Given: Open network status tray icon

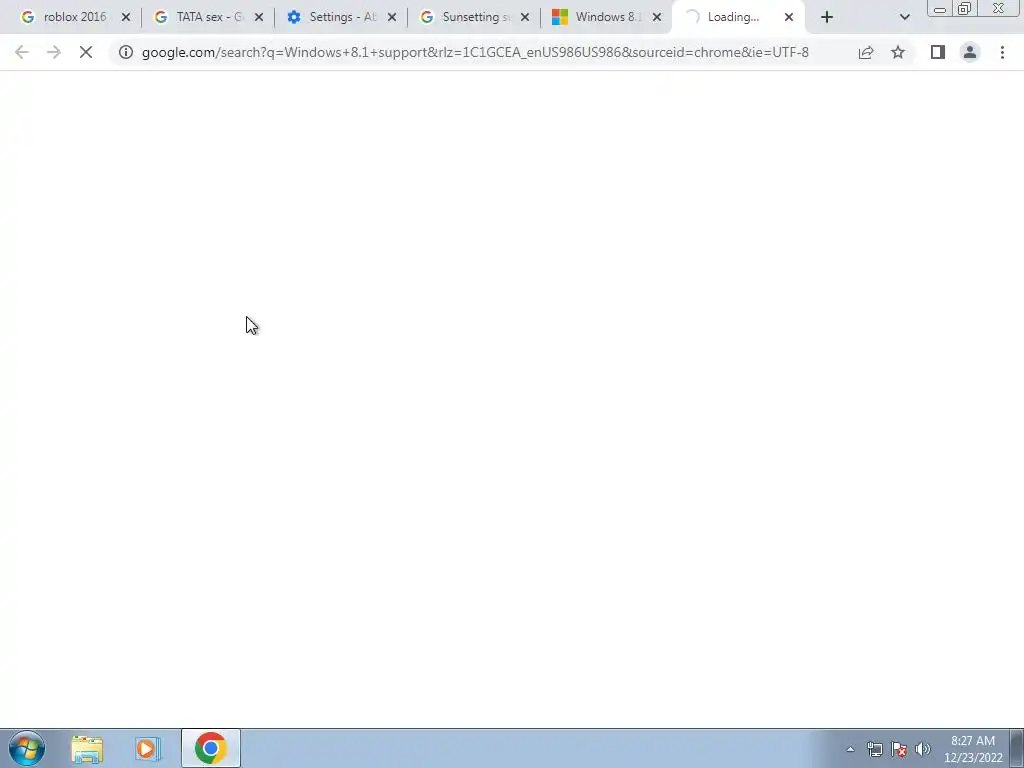Looking at the screenshot, I should coord(874,749).
